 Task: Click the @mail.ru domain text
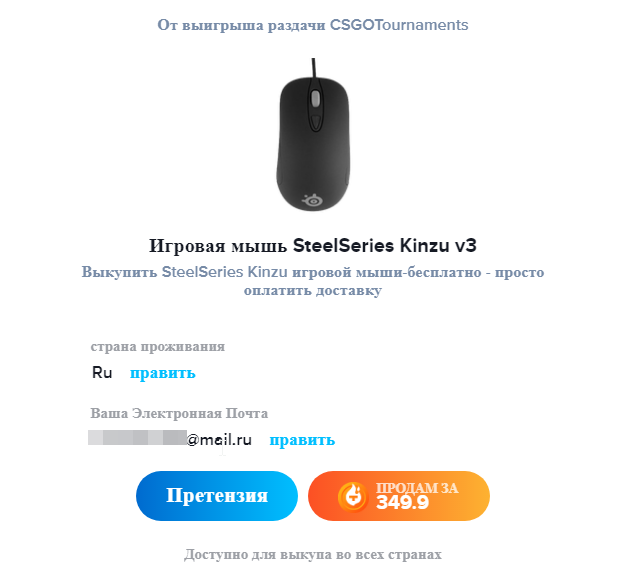[x=219, y=439]
